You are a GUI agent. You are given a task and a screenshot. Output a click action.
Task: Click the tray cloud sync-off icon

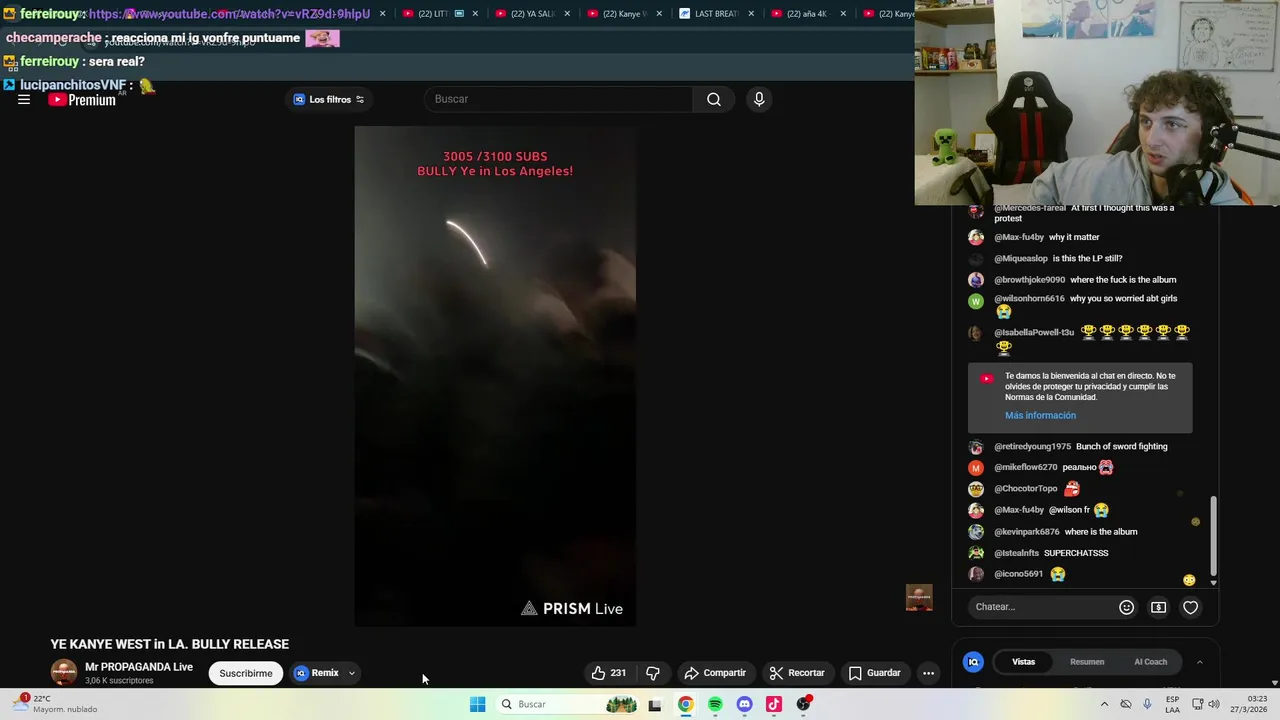(x=1126, y=704)
